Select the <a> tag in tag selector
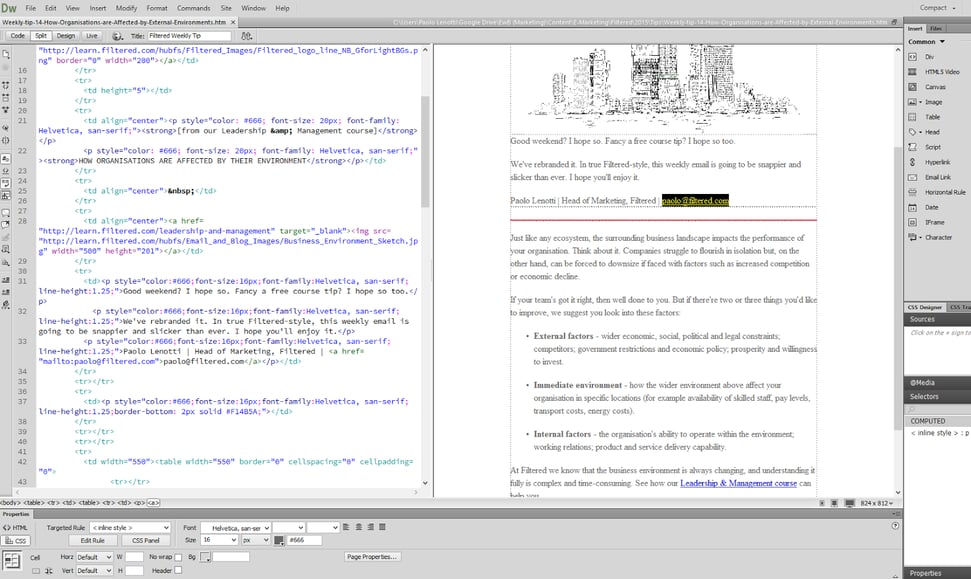Image resolution: width=971 pixels, height=579 pixels. pyautogui.click(x=153, y=503)
